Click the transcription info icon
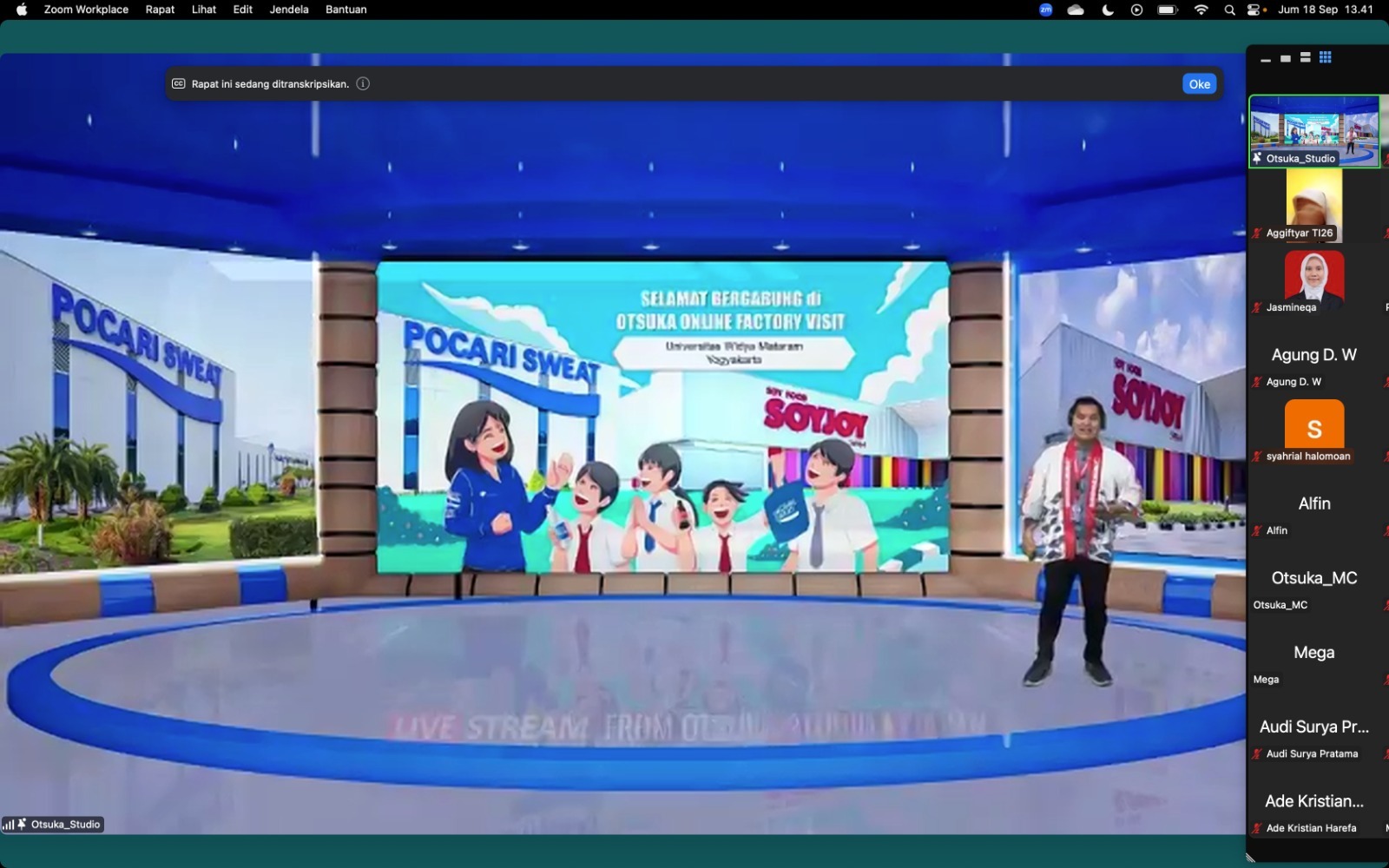Screen dimensions: 1389x868 (x=363, y=84)
